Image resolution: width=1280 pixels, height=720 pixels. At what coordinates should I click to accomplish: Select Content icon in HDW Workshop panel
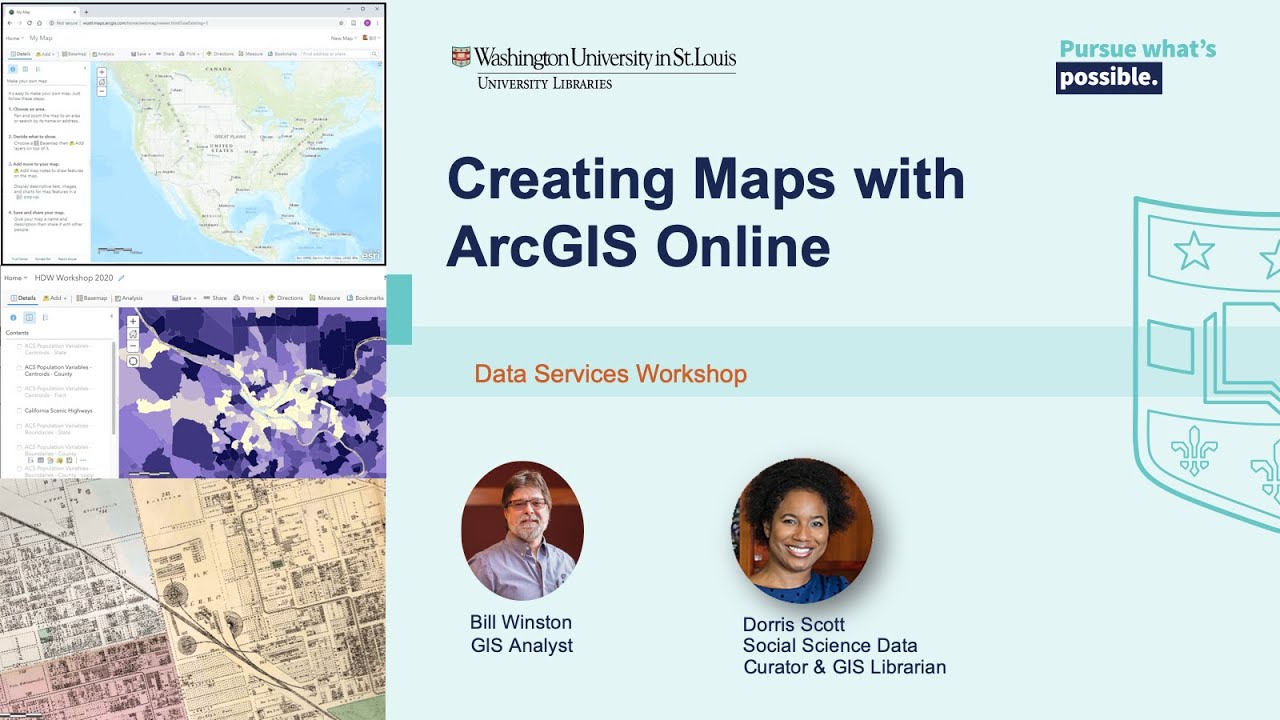29,317
